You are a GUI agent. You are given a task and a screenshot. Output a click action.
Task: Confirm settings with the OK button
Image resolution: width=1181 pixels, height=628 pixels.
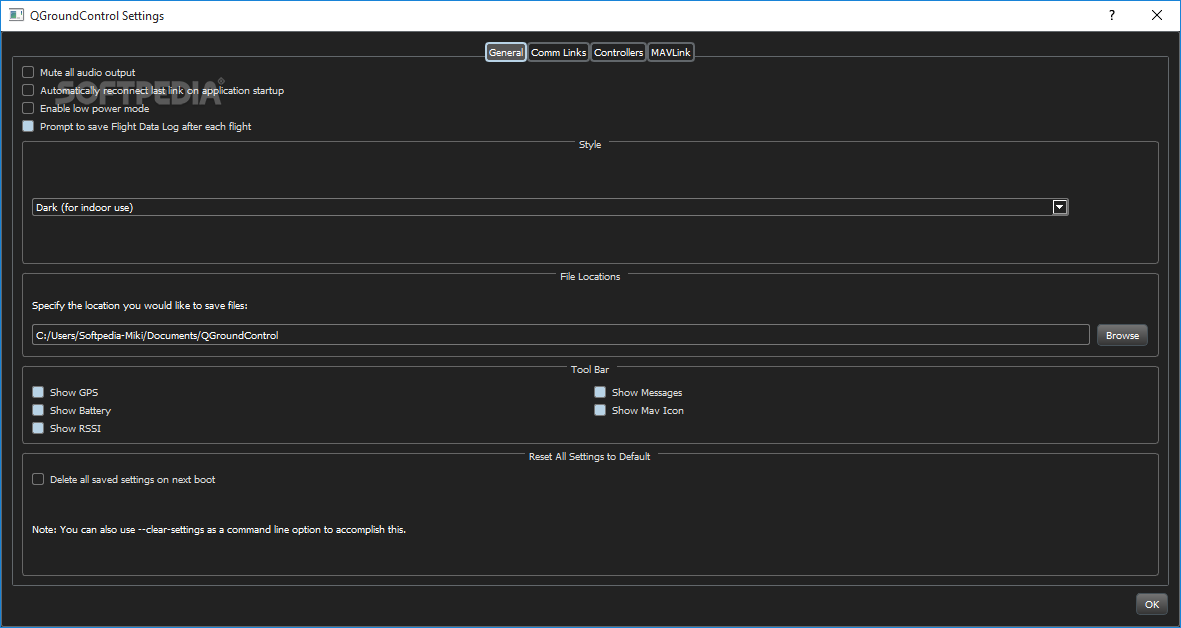(1152, 604)
